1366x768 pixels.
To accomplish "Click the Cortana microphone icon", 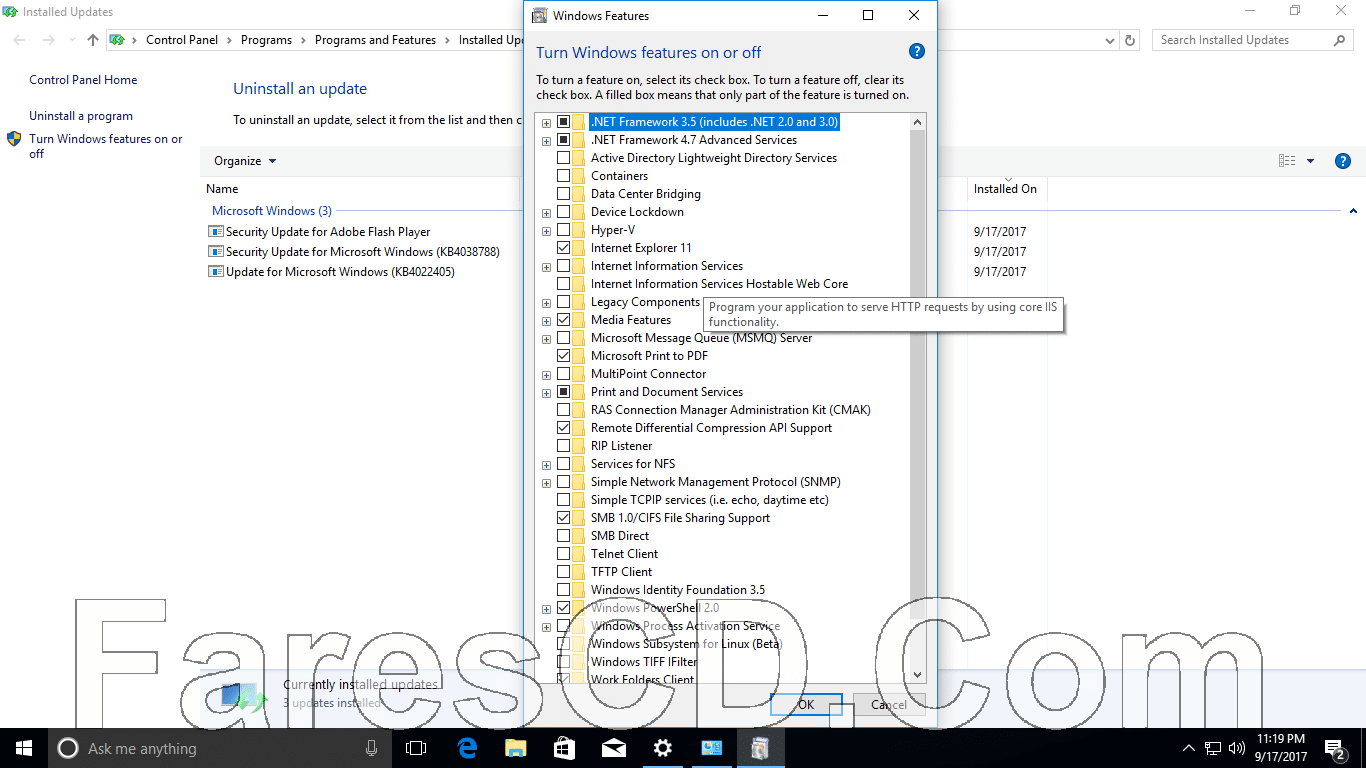I will click(x=372, y=748).
